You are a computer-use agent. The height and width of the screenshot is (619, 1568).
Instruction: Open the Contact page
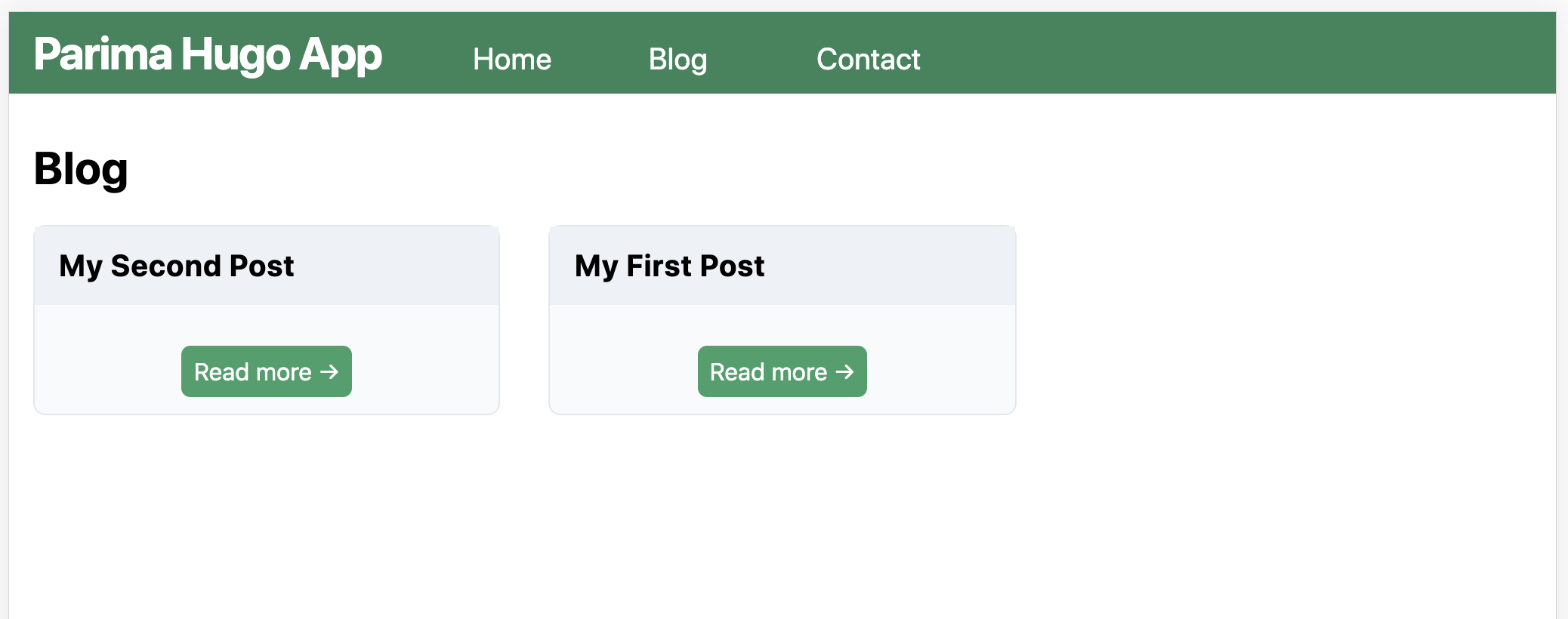tap(868, 59)
